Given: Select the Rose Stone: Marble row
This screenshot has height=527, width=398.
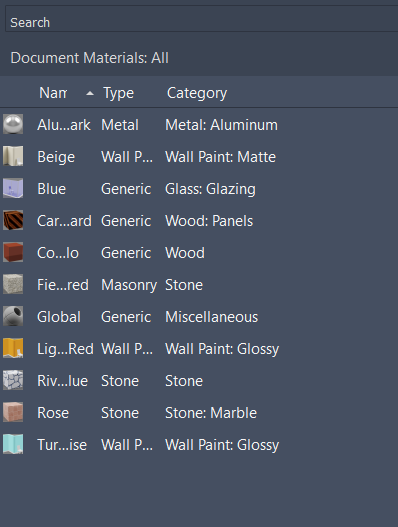Looking at the screenshot, I should (x=199, y=412).
